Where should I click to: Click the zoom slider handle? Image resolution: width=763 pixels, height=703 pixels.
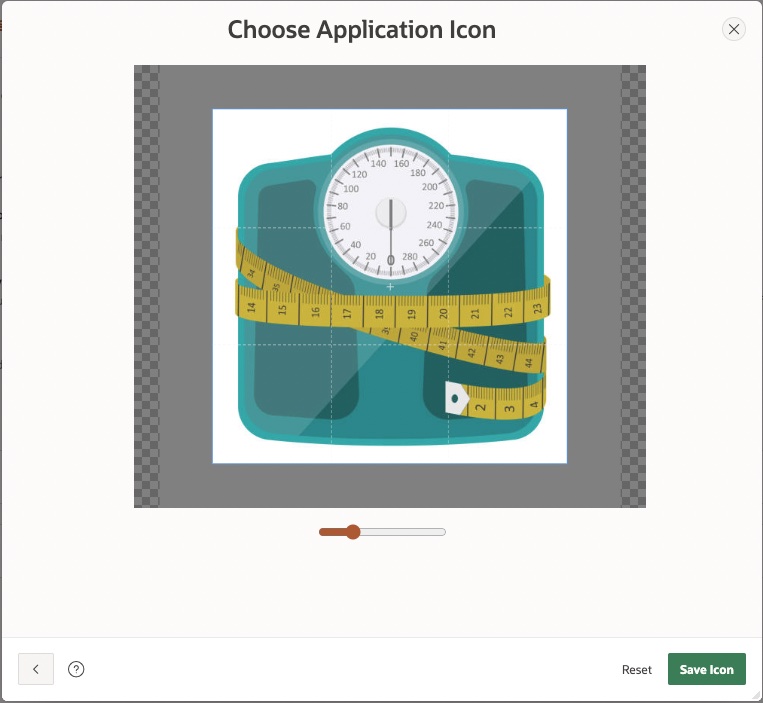click(352, 532)
